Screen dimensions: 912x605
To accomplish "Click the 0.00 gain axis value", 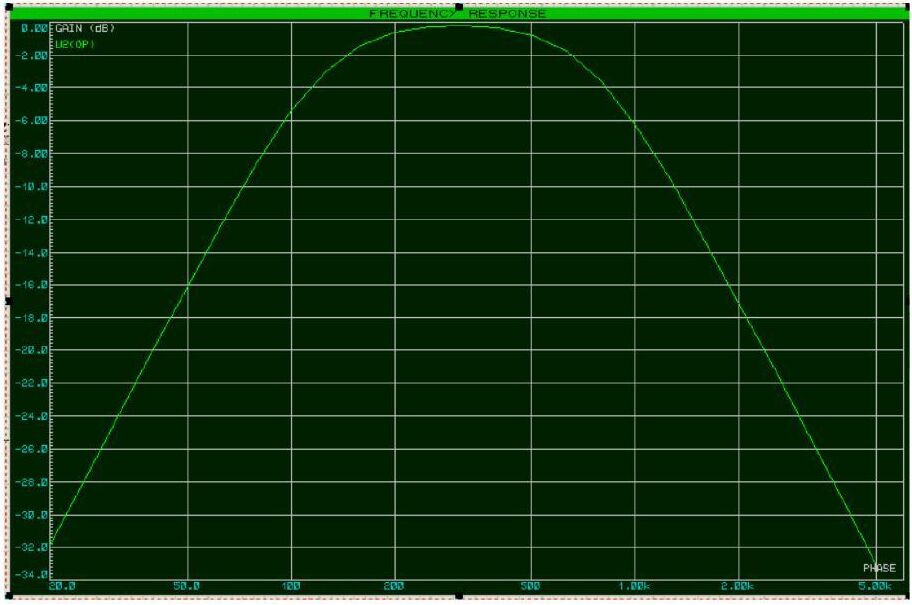I will tap(35, 28).
